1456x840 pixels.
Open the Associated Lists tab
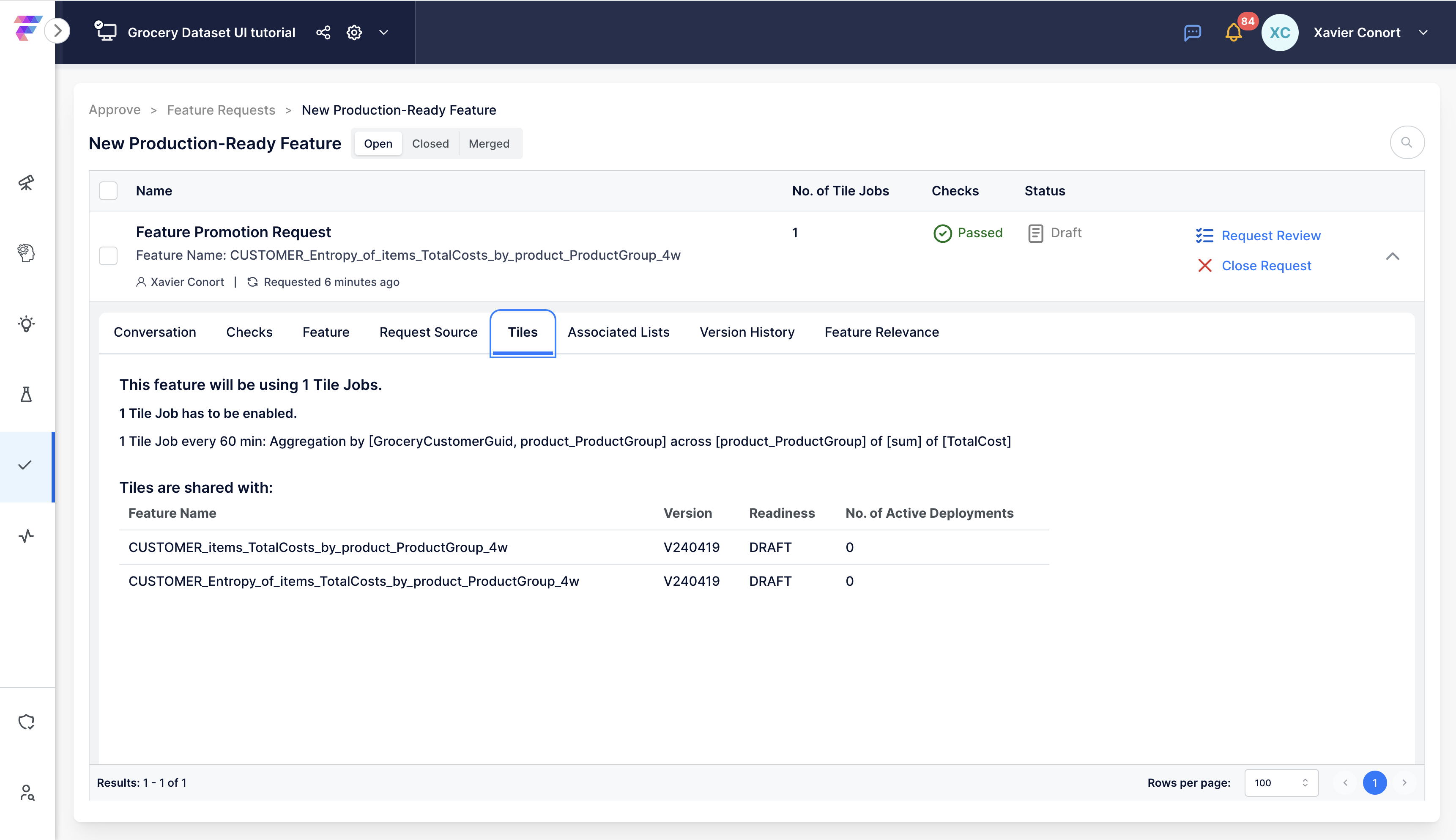[619, 332]
